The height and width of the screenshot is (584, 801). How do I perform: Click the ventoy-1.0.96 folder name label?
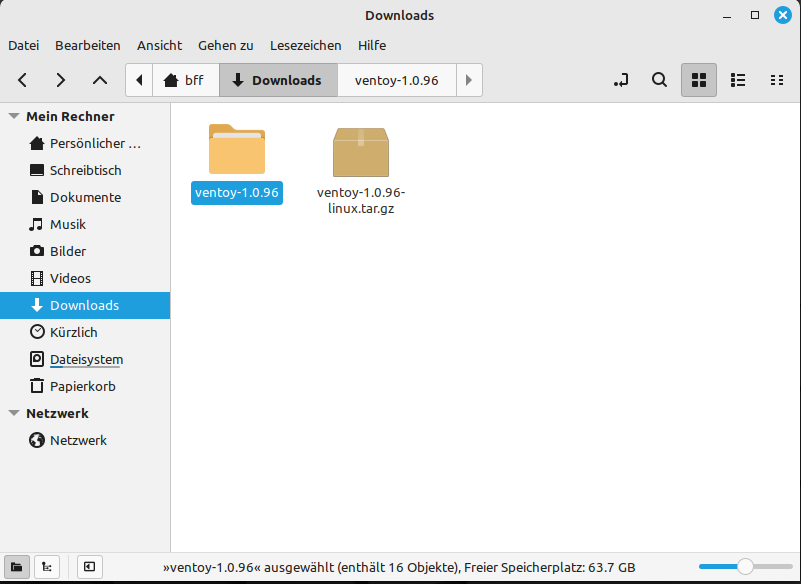(x=237, y=193)
